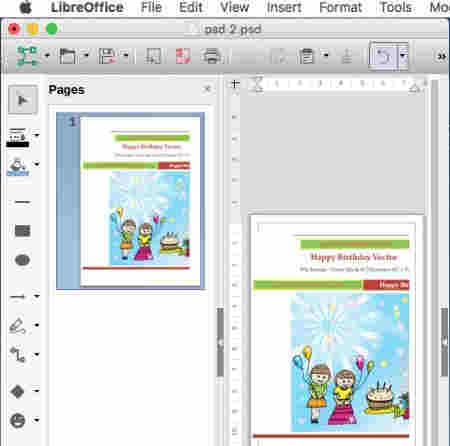
Task: Click the Print icon
Action: (212, 56)
